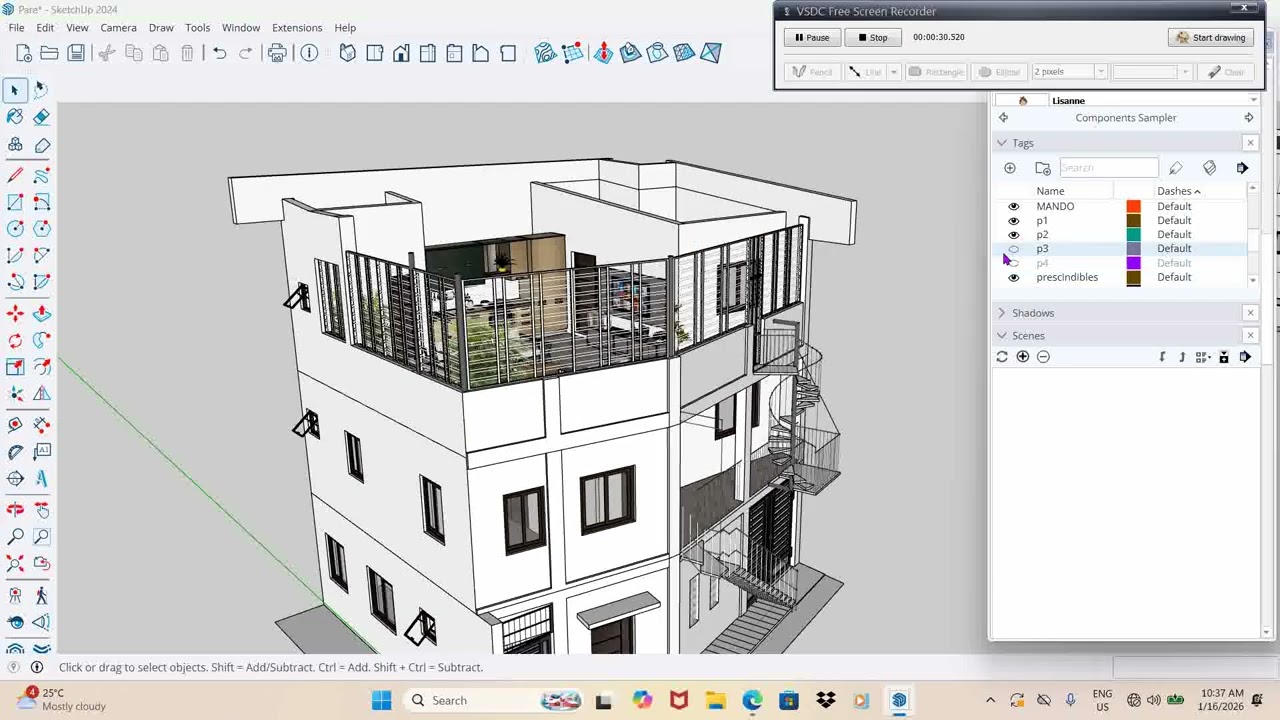Click the Open file folder icon
The width and height of the screenshot is (1280, 720).
(x=49, y=53)
